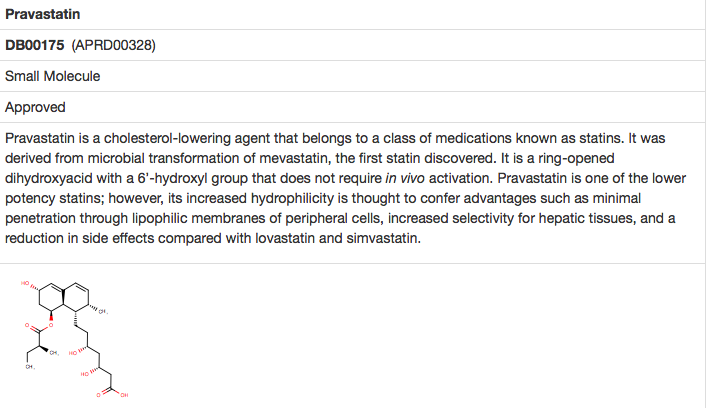Click the carboxylic acid OH at structure bottom

point(123,397)
